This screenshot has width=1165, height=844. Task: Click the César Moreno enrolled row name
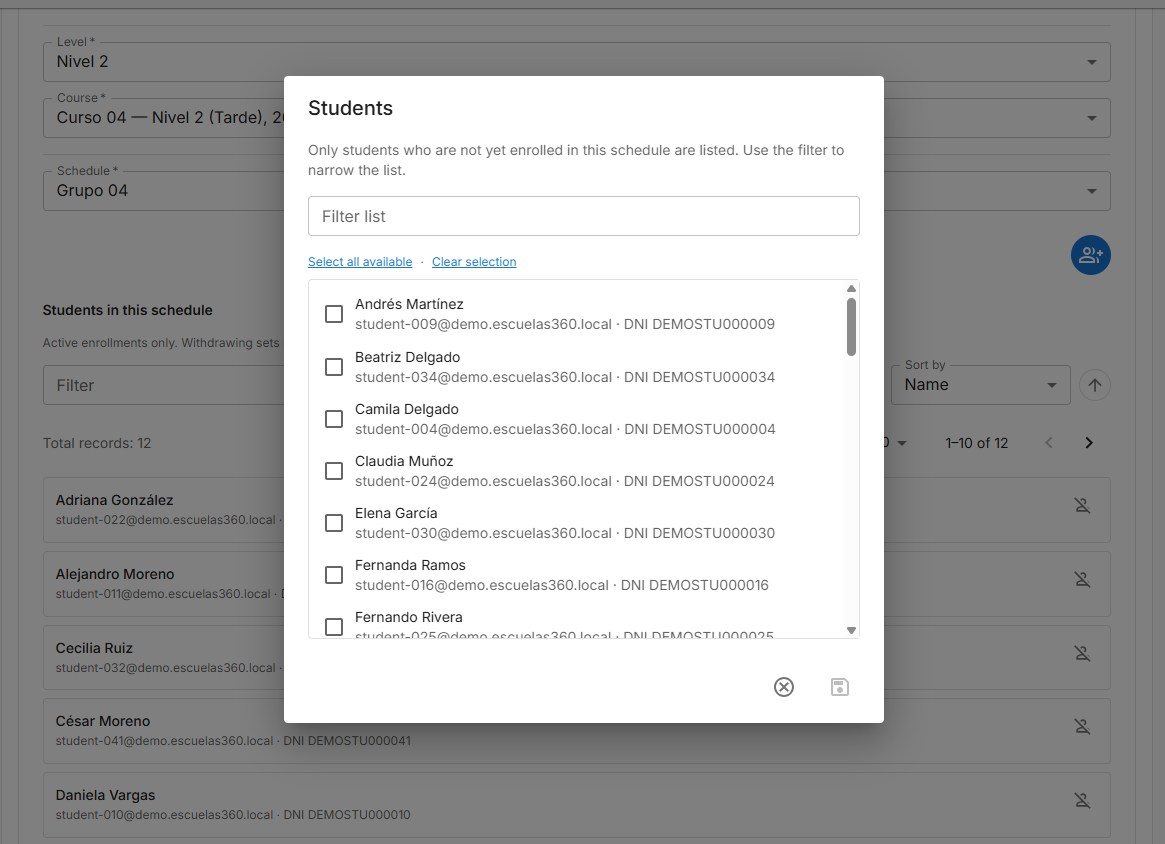coord(103,721)
